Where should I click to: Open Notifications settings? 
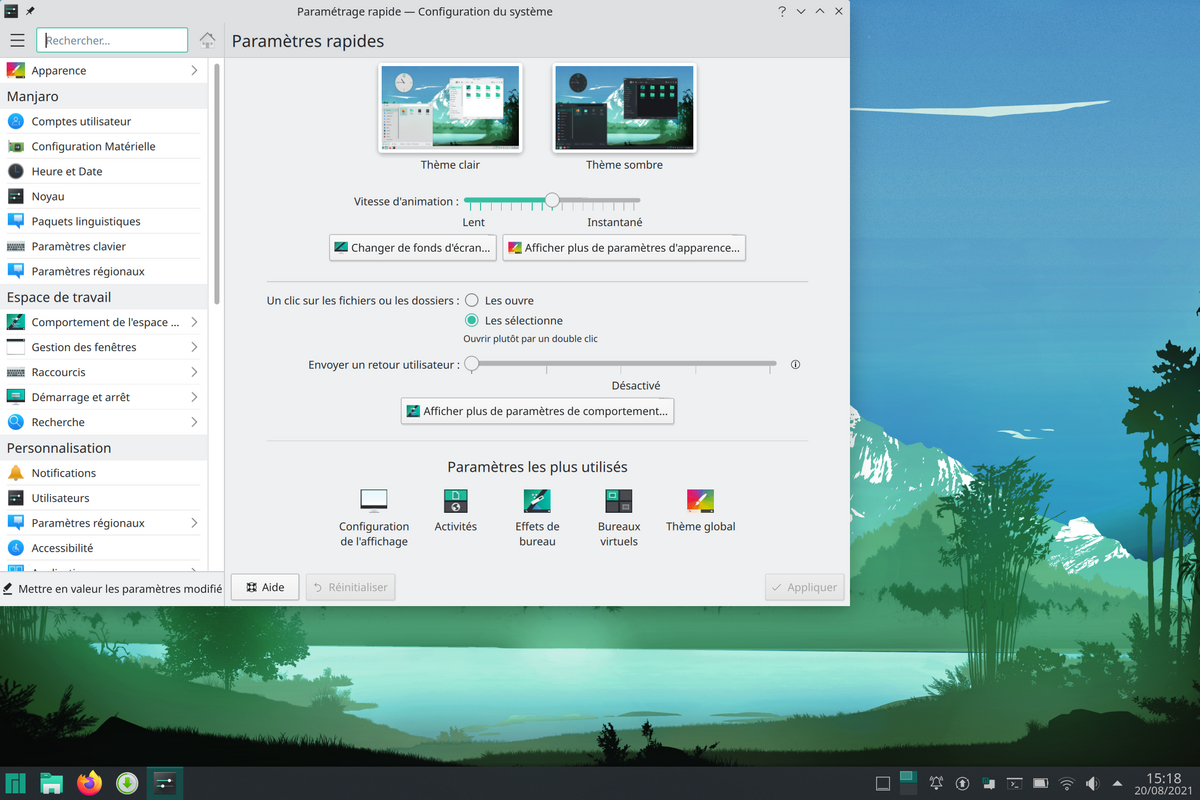point(103,473)
